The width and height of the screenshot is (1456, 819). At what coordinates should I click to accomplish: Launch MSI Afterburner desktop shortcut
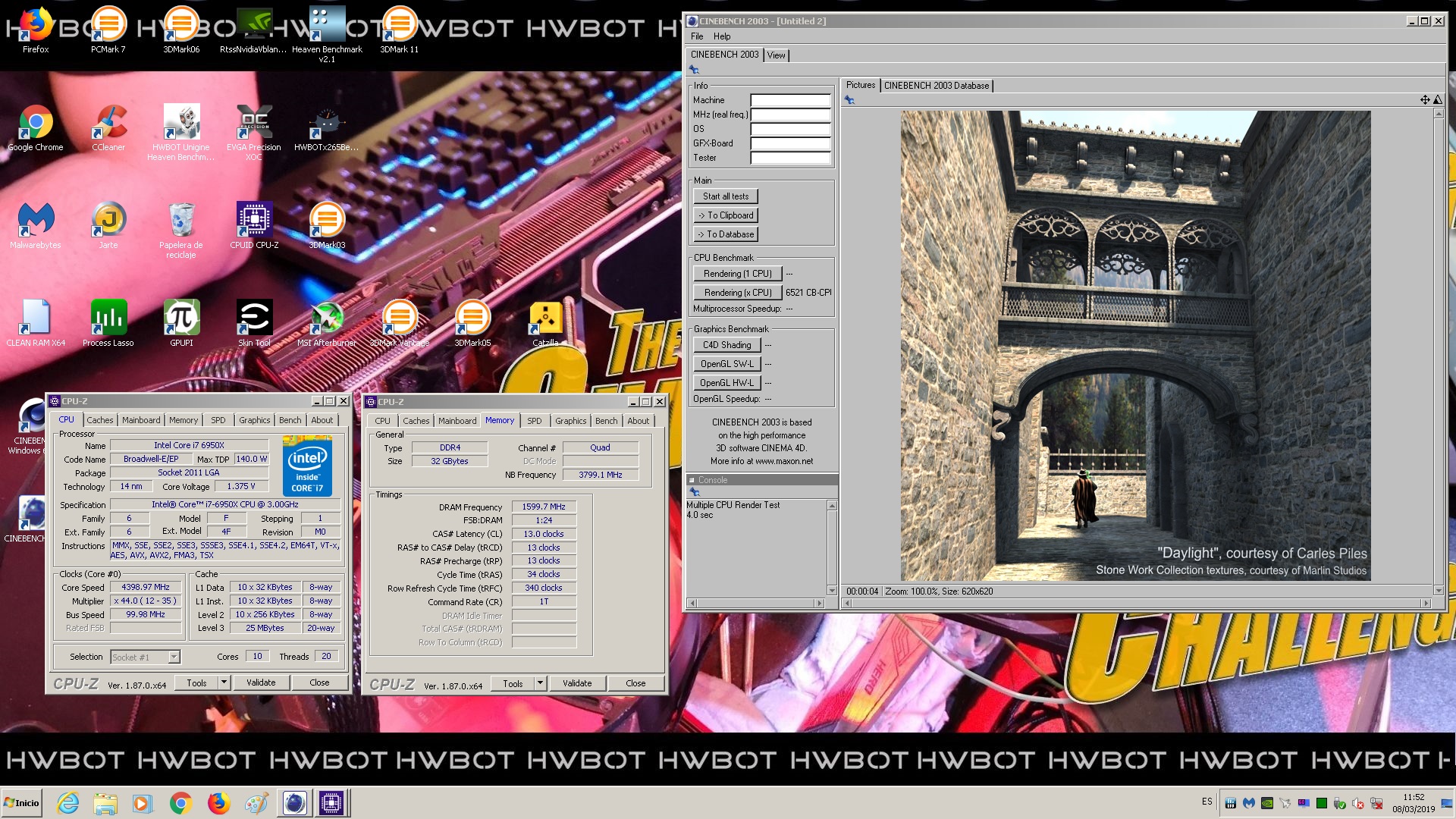click(x=327, y=324)
